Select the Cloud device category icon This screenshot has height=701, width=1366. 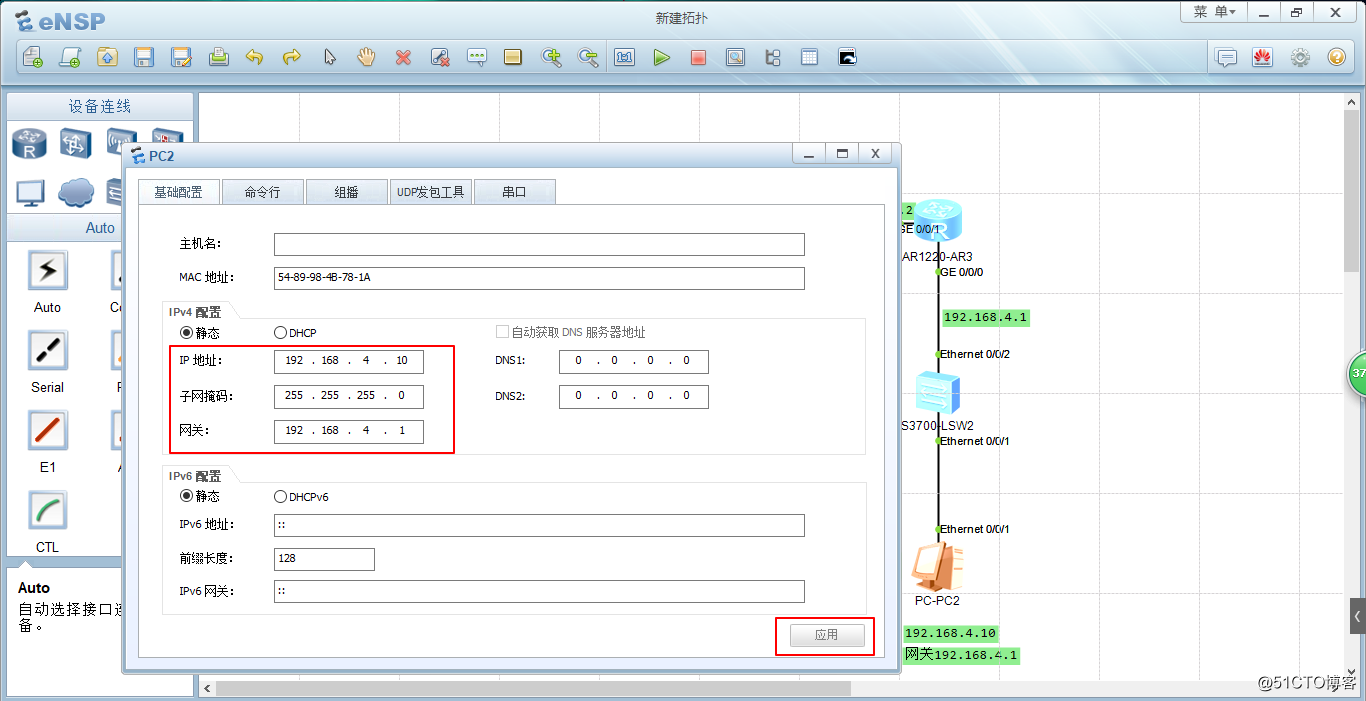76,192
